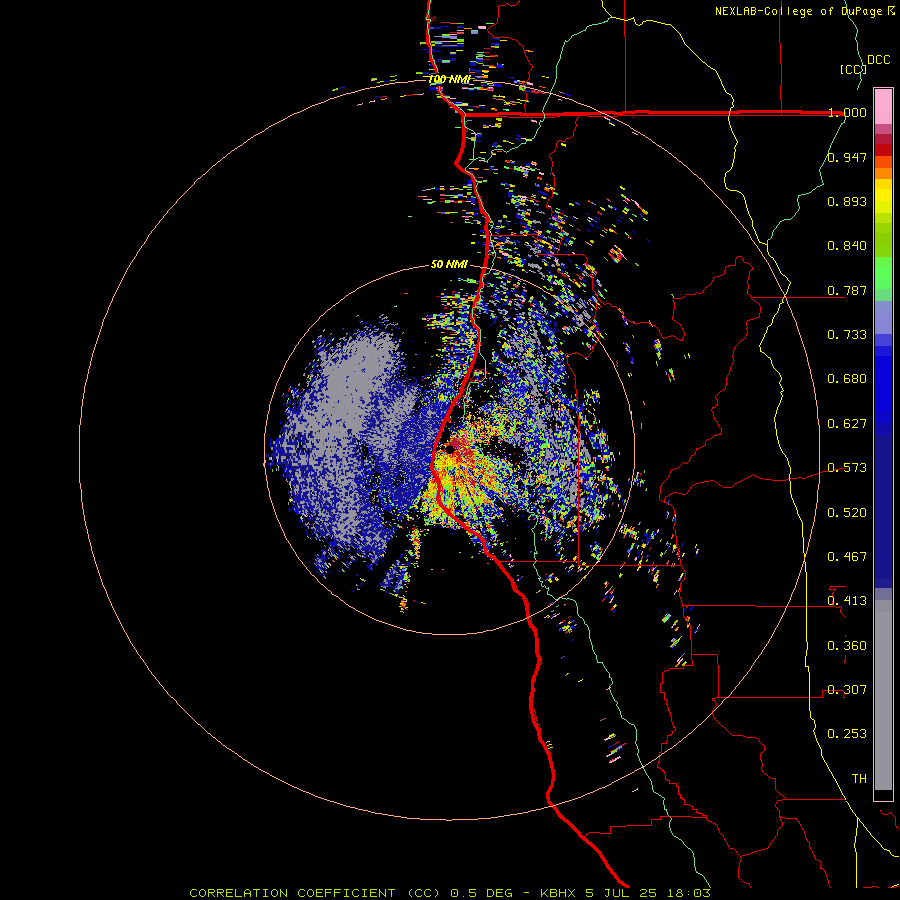Click the 0.413 legend value

pos(847,601)
